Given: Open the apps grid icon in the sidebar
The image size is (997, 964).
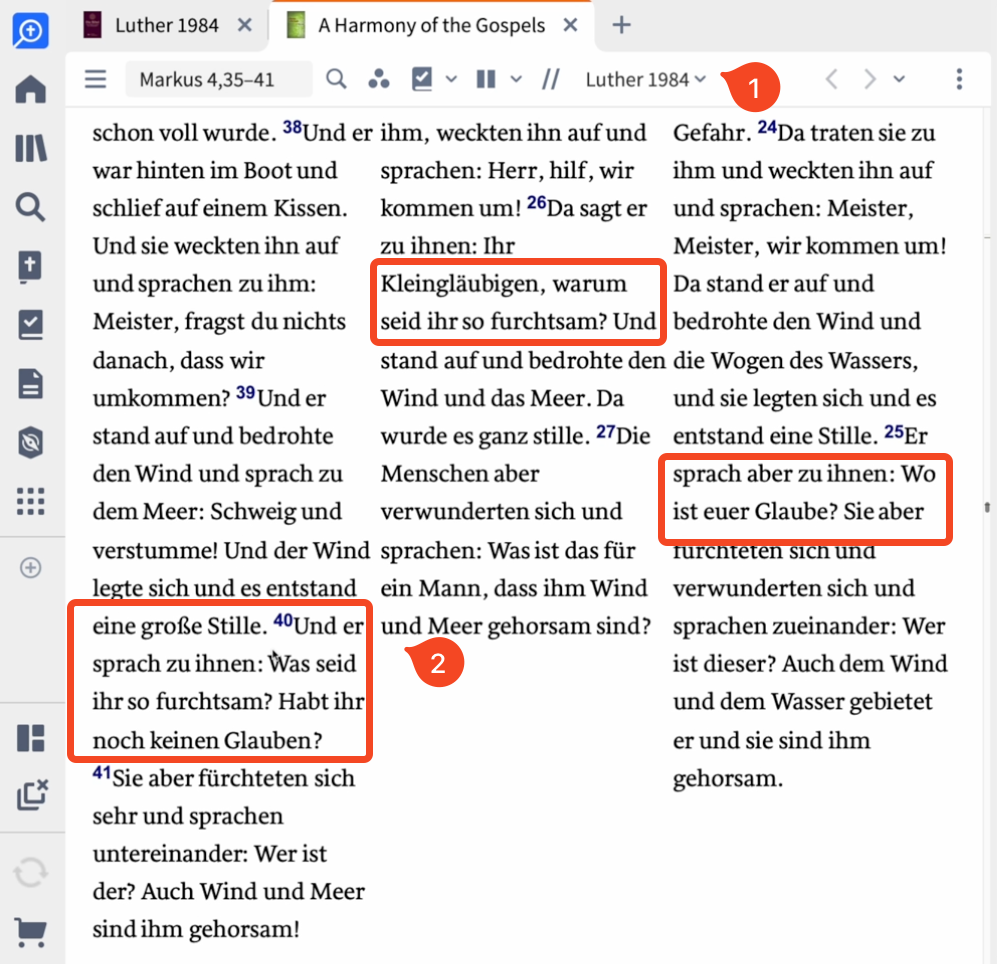Looking at the screenshot, I should click(30, 502).
